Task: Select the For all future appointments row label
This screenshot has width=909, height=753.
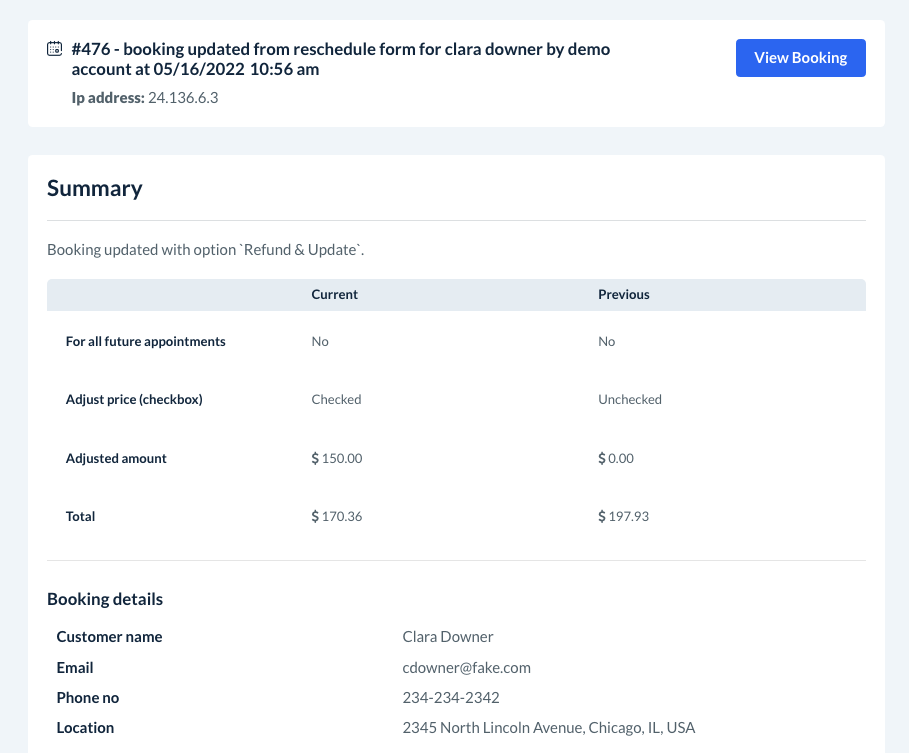Action: tap(146, 341)
